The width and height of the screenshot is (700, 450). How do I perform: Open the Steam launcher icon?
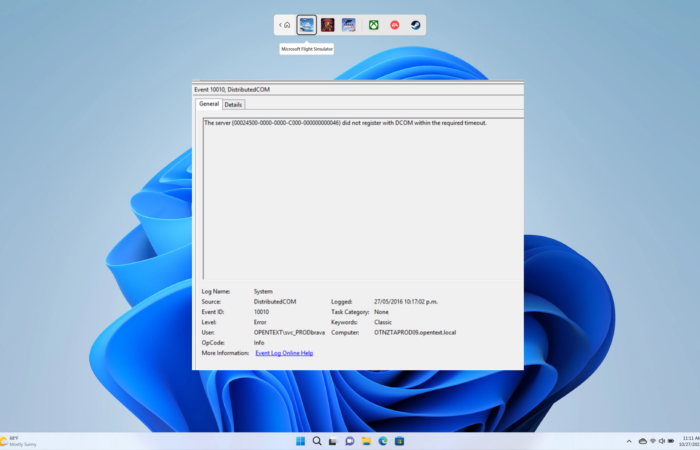(416, 25)
